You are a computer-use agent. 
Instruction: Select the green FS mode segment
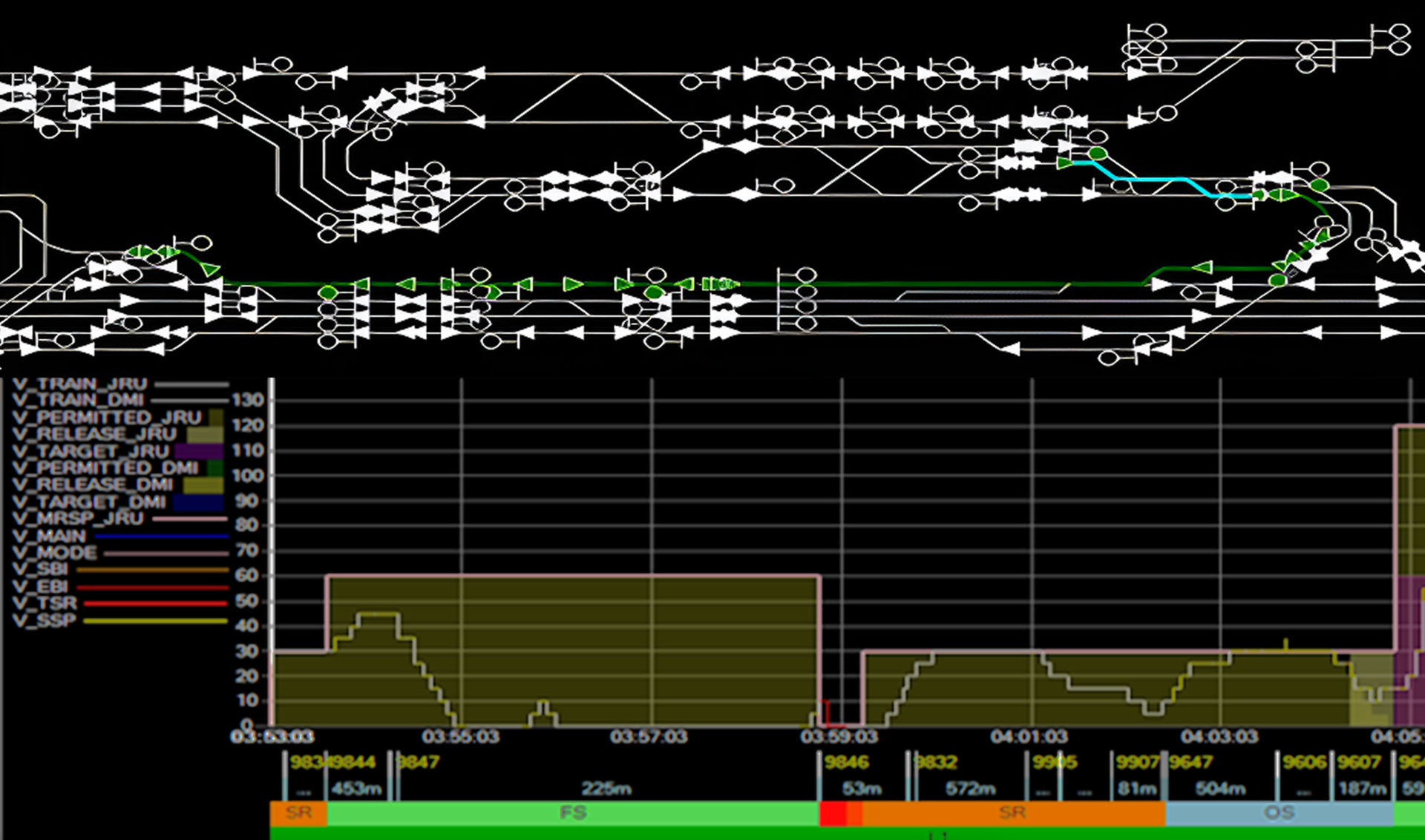(573, 813)
